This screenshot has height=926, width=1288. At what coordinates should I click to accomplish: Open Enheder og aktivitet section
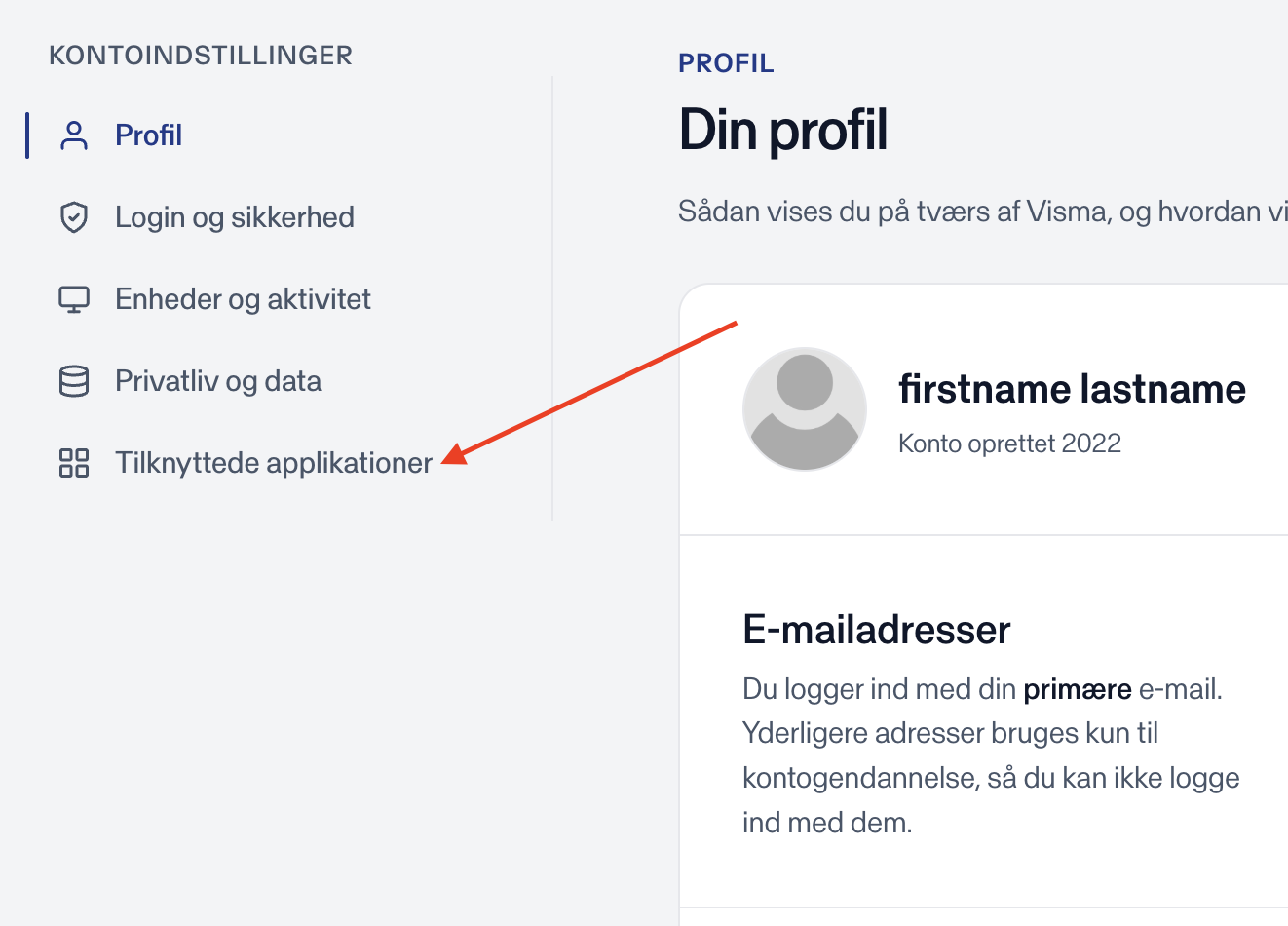[243, 299]
